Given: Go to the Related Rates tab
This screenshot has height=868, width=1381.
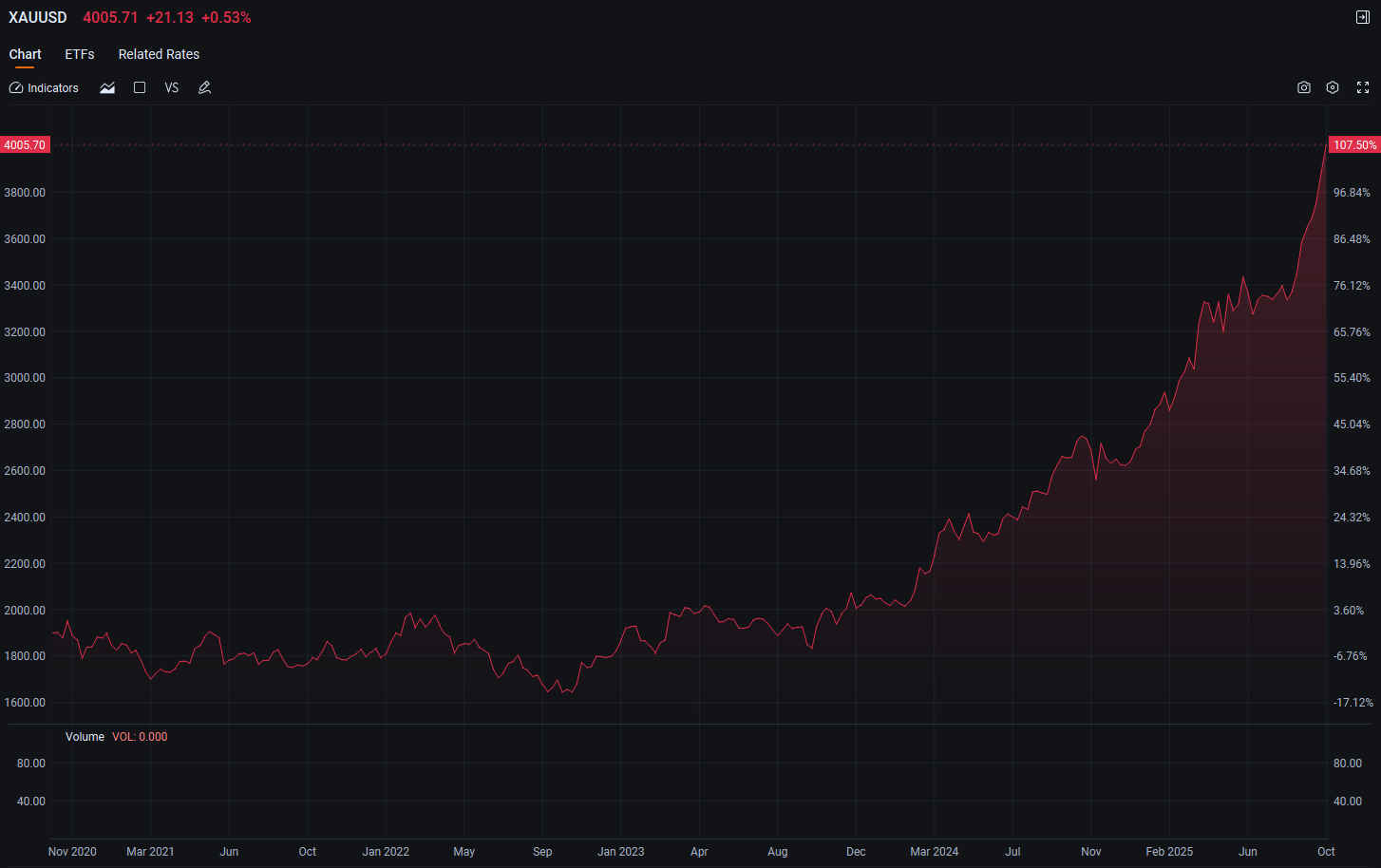Looking at the screenshot, I should [159, 54].
